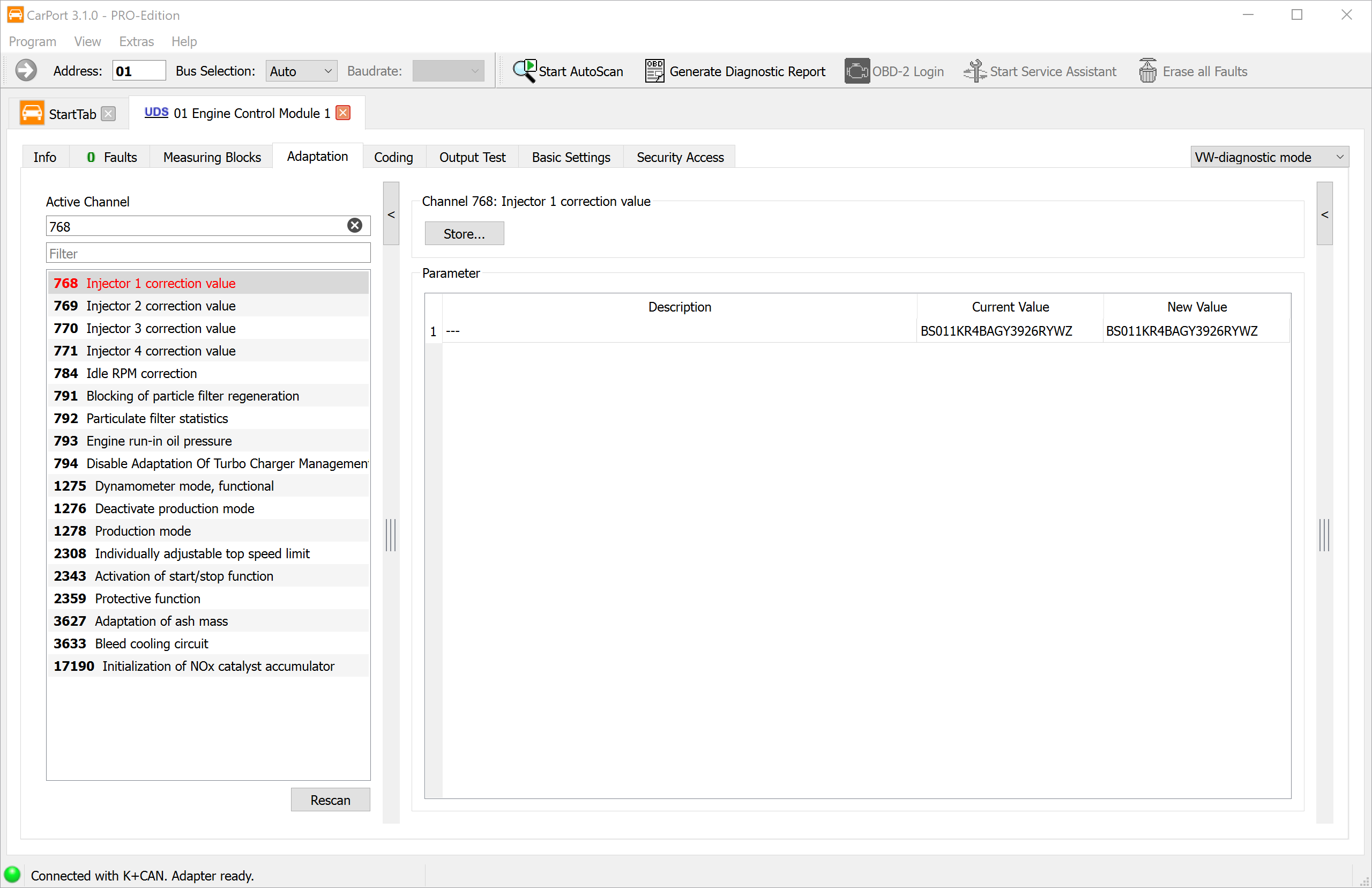Screen dimensions: 1372x888
Task: Switch to the Info tab
Action: coord(45,157)
